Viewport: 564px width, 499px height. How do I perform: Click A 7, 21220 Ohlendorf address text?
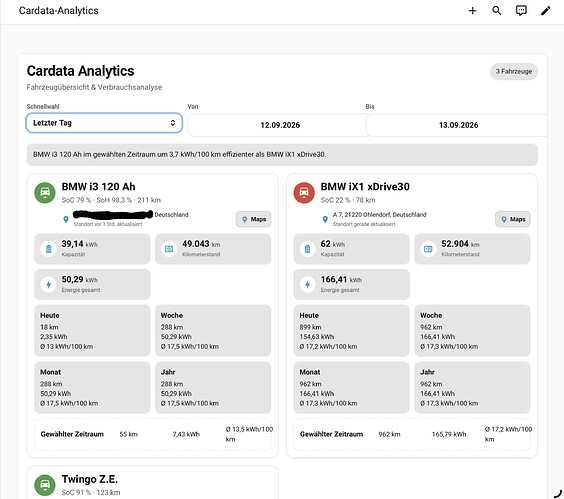[379, 215]
